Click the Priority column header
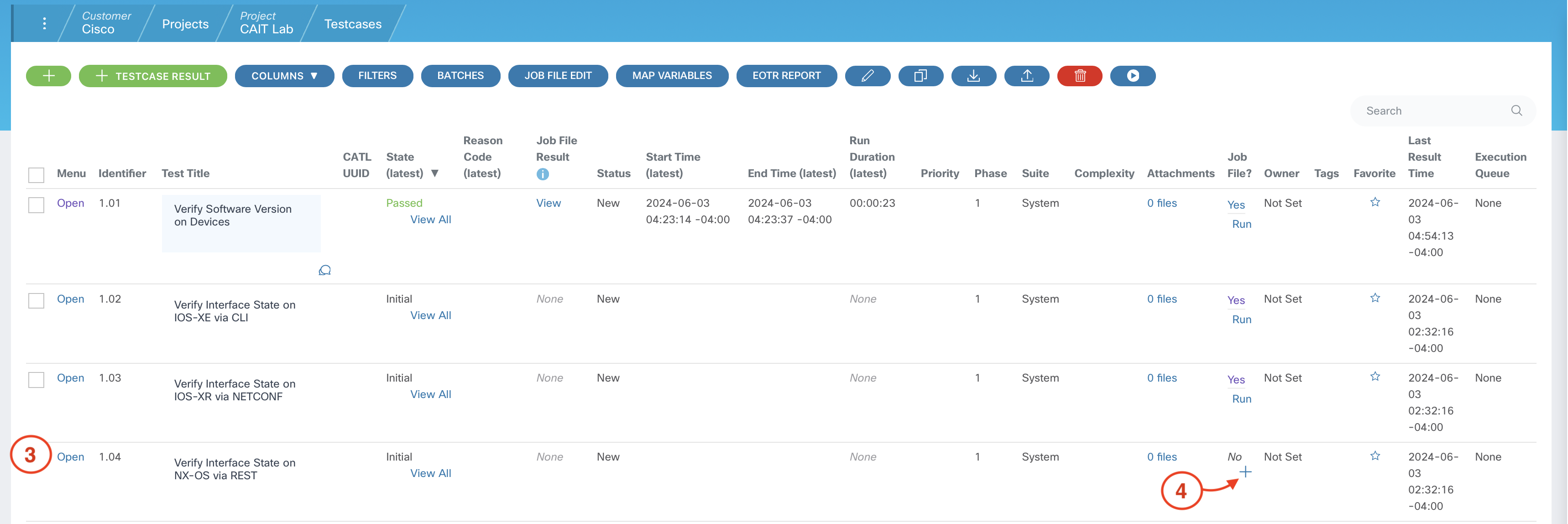The width and height of the screenshot is (1568, 524). pyautogui.click(x=939, y=173)
